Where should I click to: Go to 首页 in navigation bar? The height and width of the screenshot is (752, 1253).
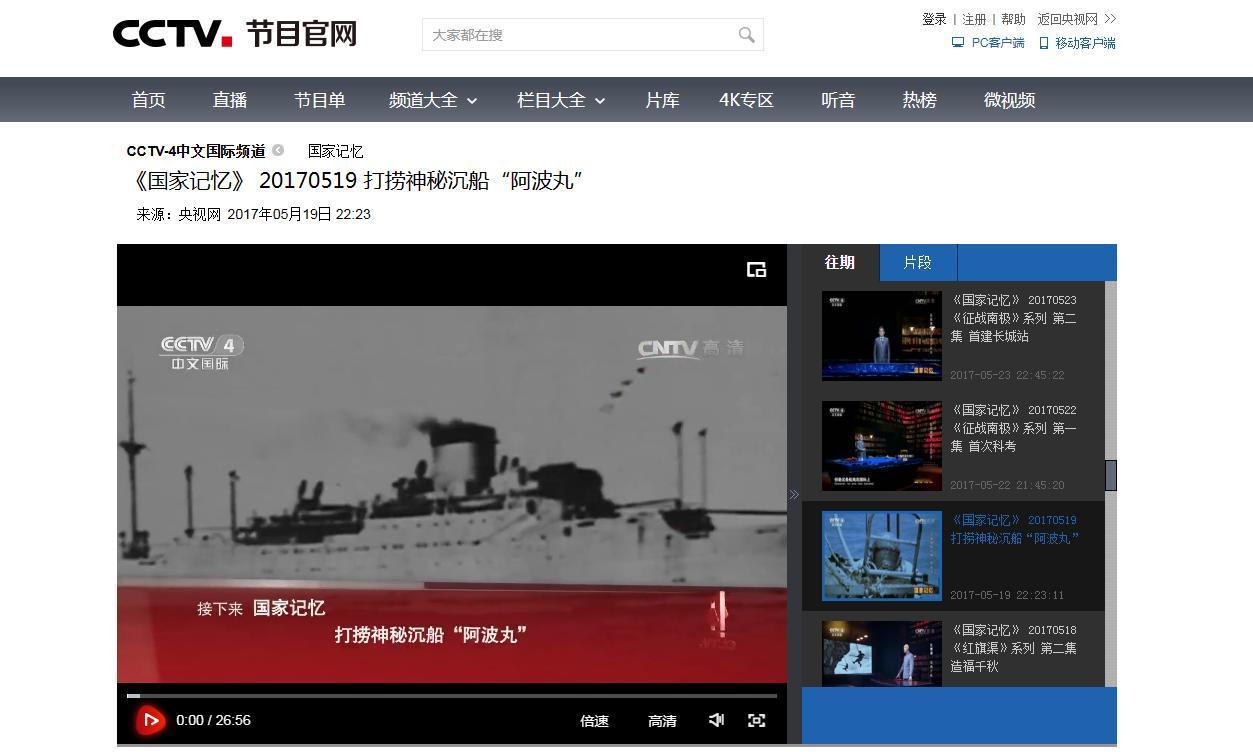[x=148, y=100]
